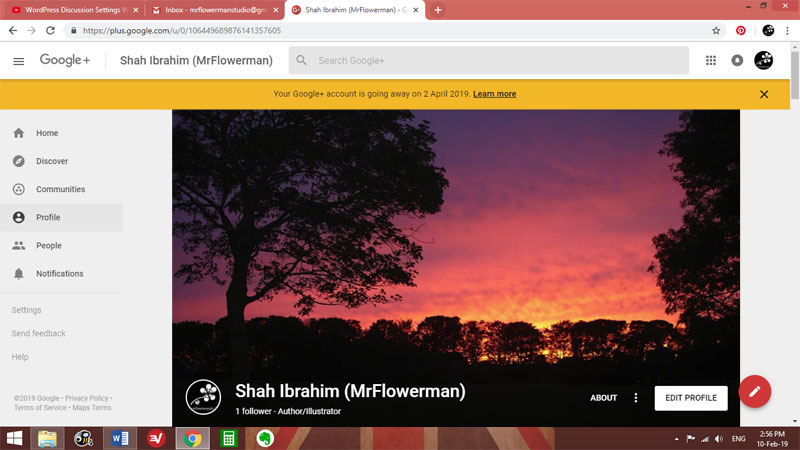The image size is (800, 450).
Task: Click the Home menu label
Action: (47, 133)
